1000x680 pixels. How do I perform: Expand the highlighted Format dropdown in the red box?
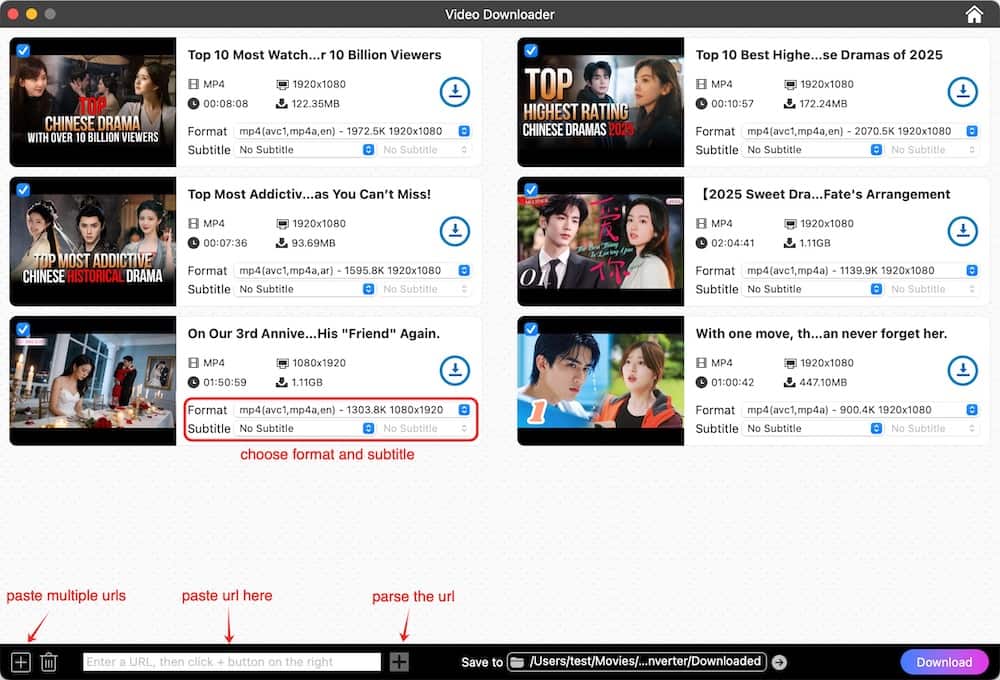(463, 409)
